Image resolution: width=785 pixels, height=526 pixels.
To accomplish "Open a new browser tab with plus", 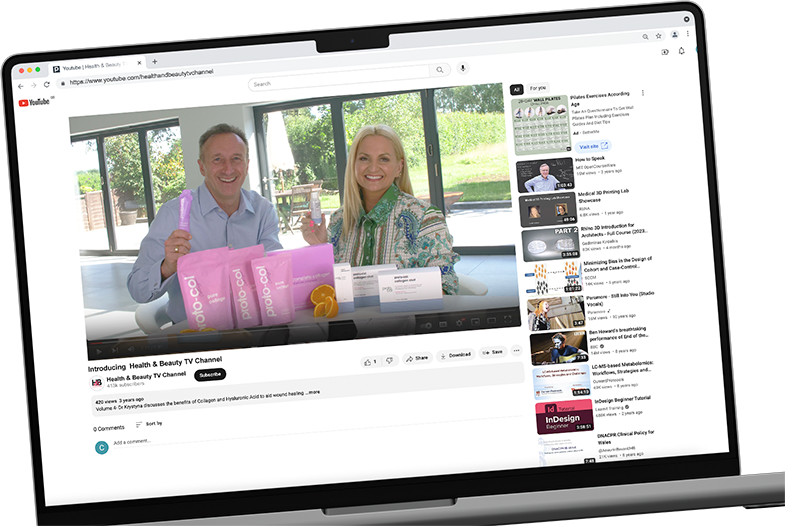I will (x=155, y=62).
